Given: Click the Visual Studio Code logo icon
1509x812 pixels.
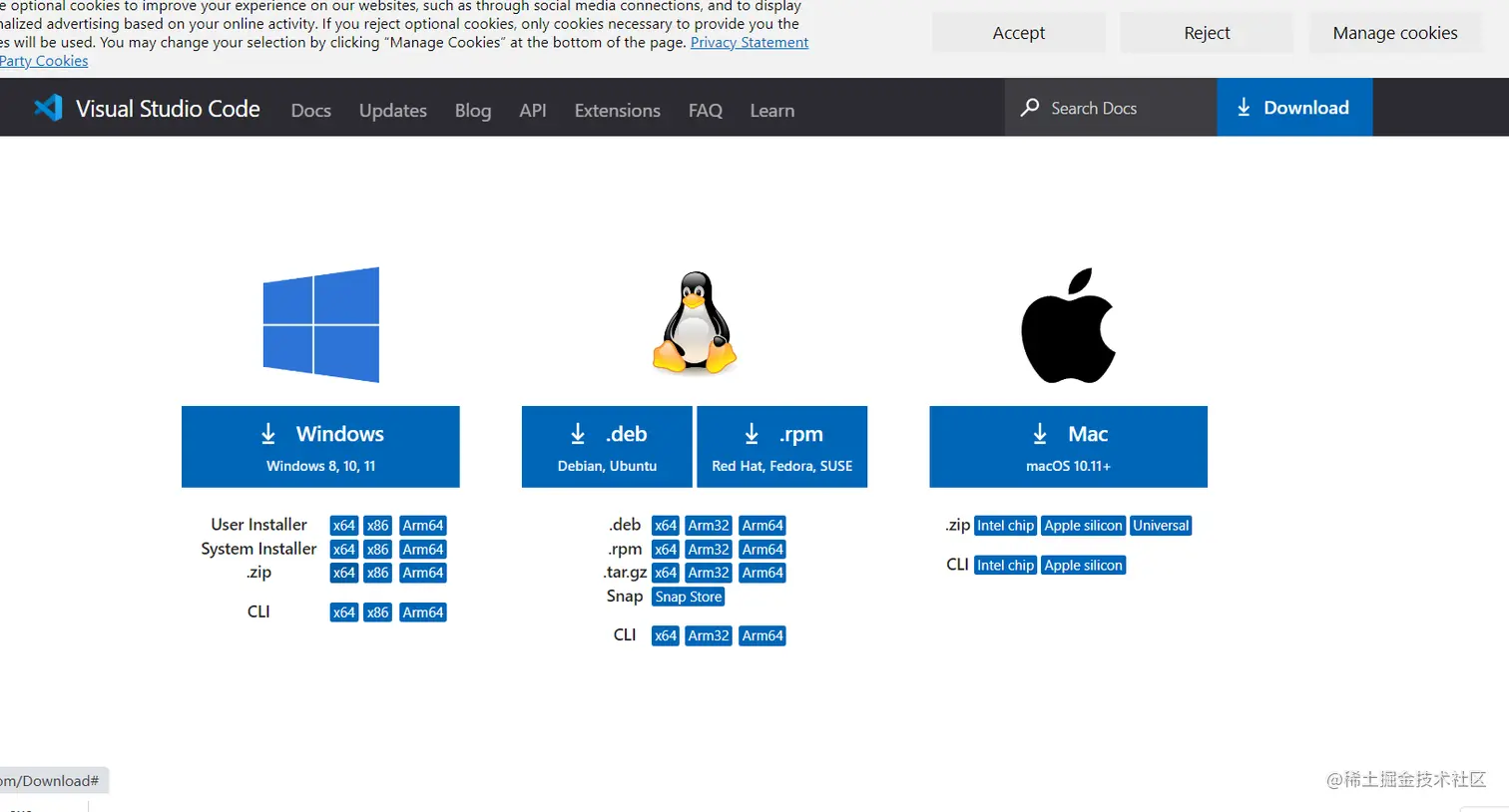Looking at the screenshot, I should click(x=48, y=108).
